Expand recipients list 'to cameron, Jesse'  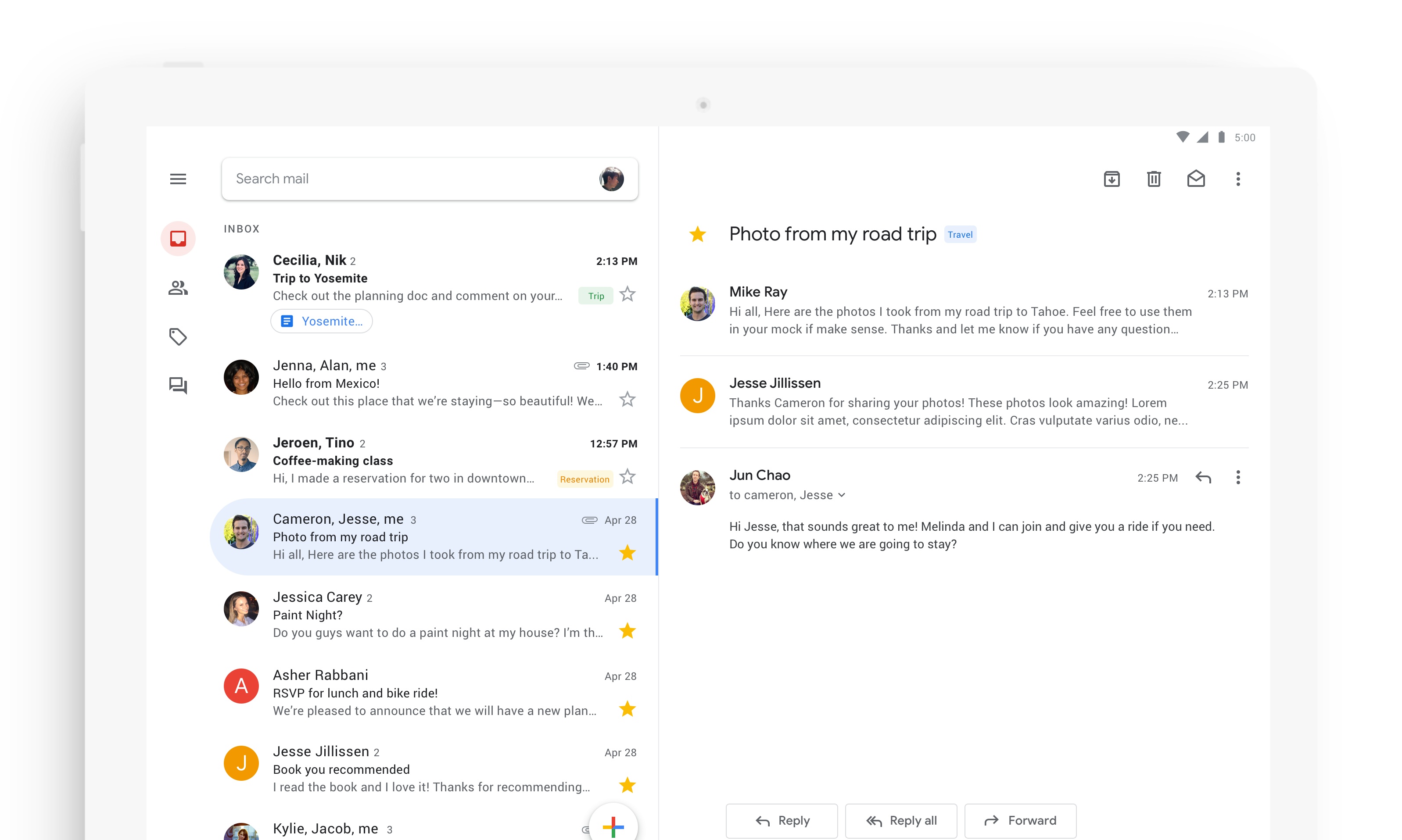842,495
